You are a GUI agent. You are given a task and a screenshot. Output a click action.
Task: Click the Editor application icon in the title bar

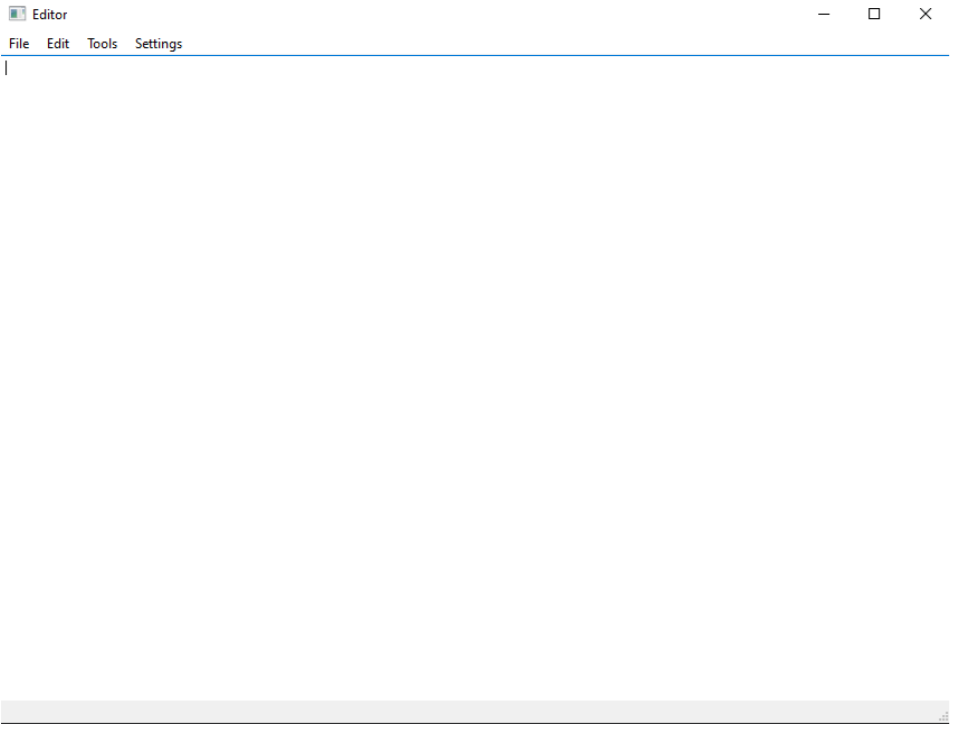pyautogui.click(x=16, y=14)
